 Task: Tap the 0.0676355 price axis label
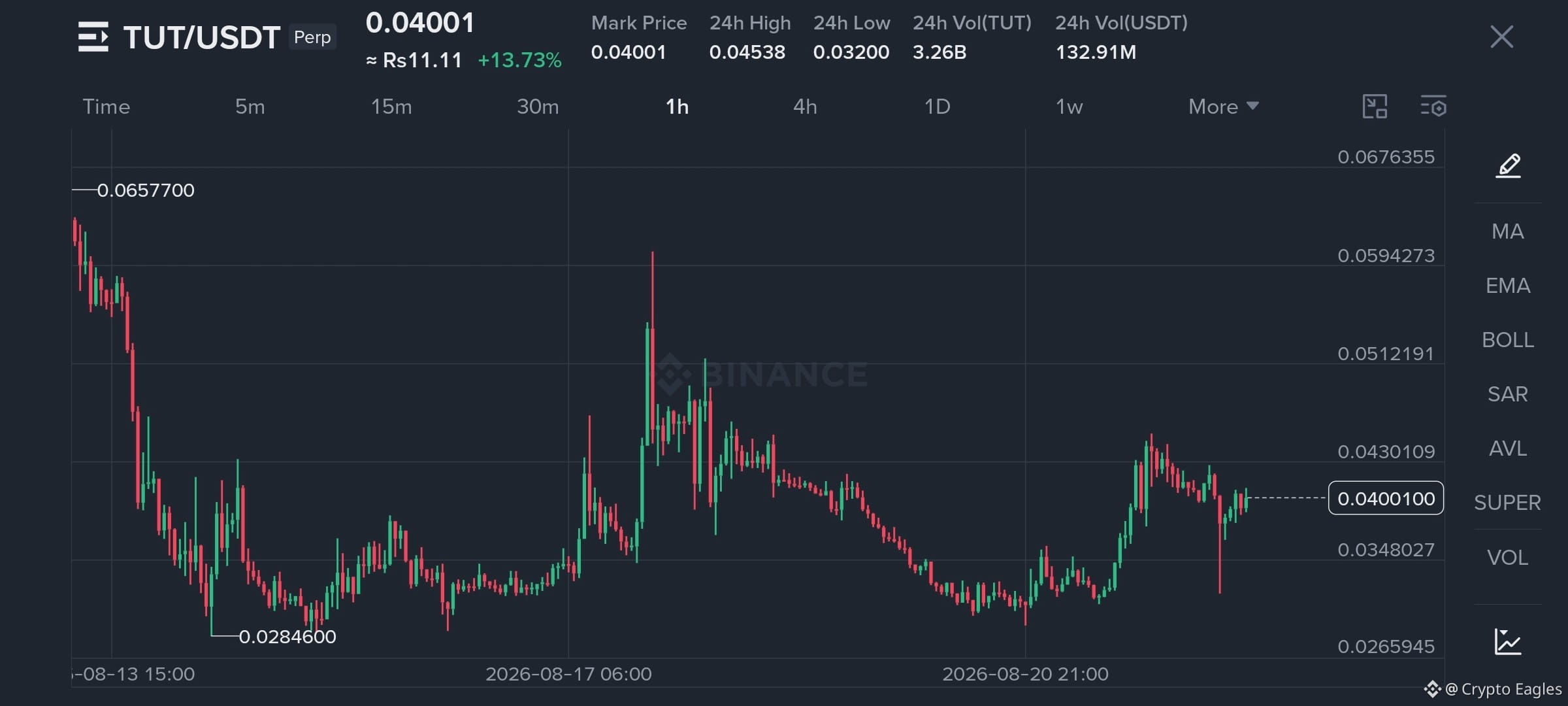click(x=1386, y=157)
